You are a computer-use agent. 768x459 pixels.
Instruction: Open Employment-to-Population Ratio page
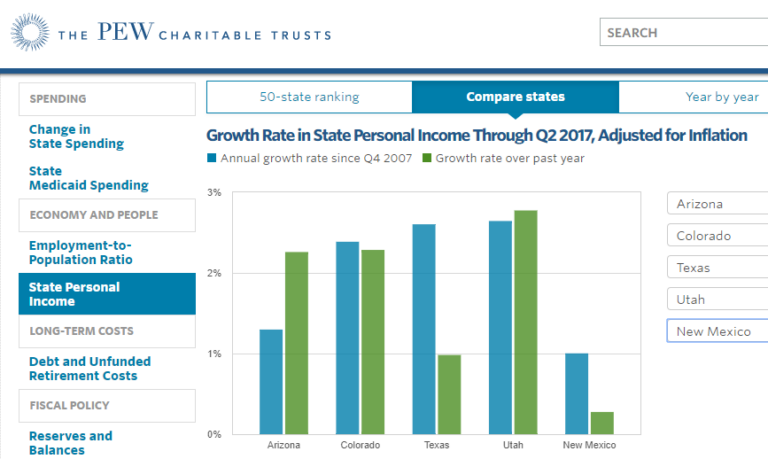coord(80,252)
